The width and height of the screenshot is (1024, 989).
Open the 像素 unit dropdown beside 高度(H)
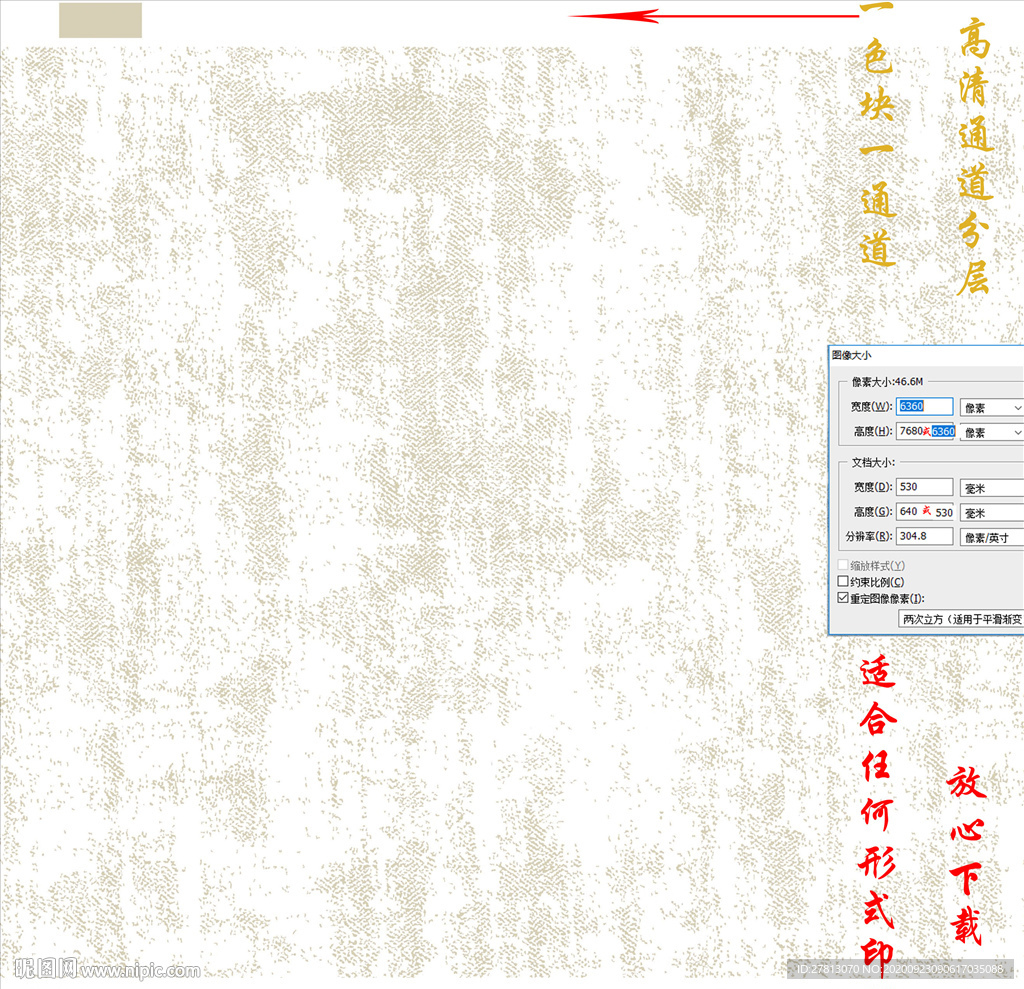tap(991, 432)
